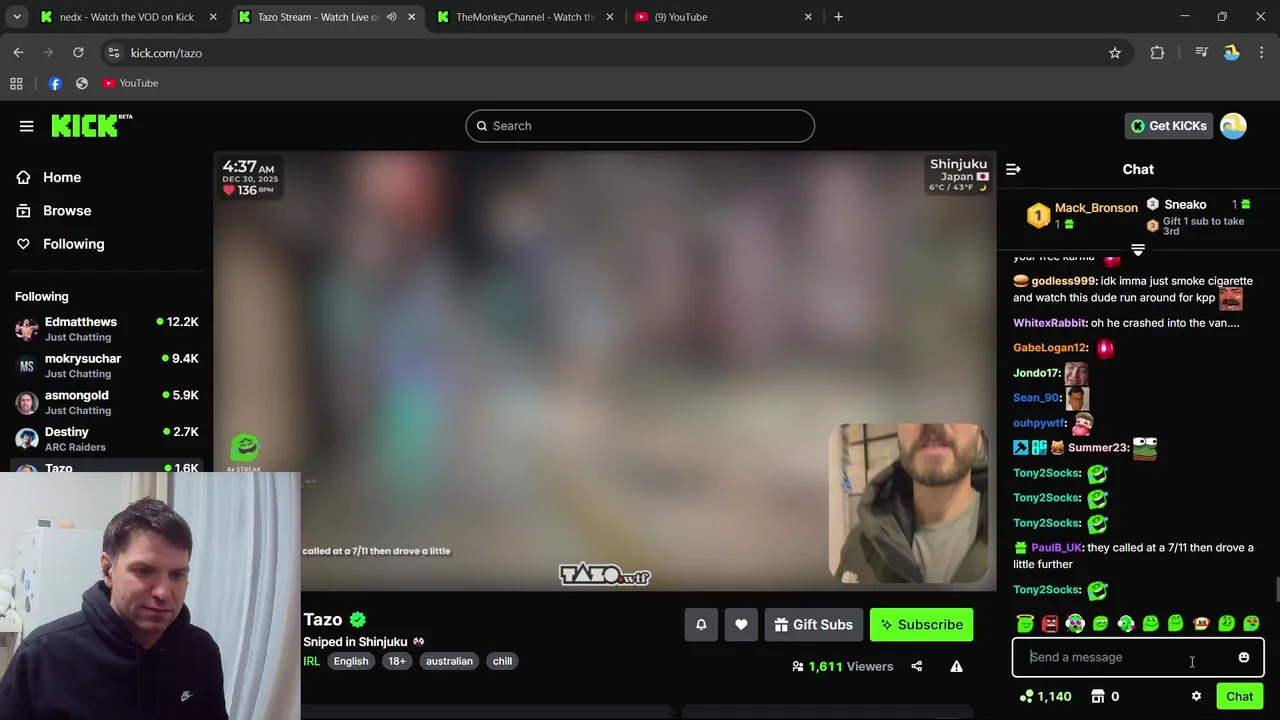The image size is (1280, 720).
Task: Go to Home in sidebar
Action: pos(62,177)
